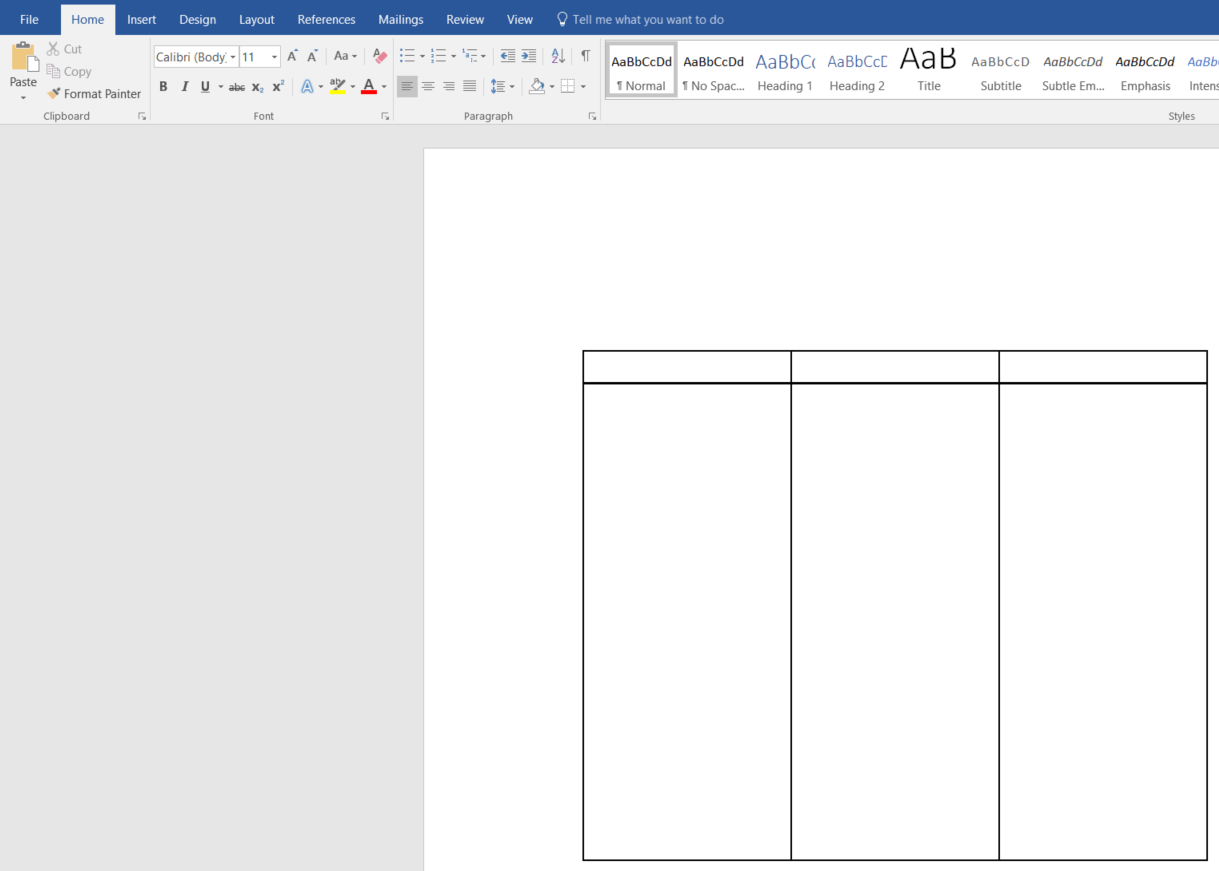Image resolution: width=1219 pixels, height=871 pixels.
Task: Toggle bold formatting
Action: (x=163, y=87)
